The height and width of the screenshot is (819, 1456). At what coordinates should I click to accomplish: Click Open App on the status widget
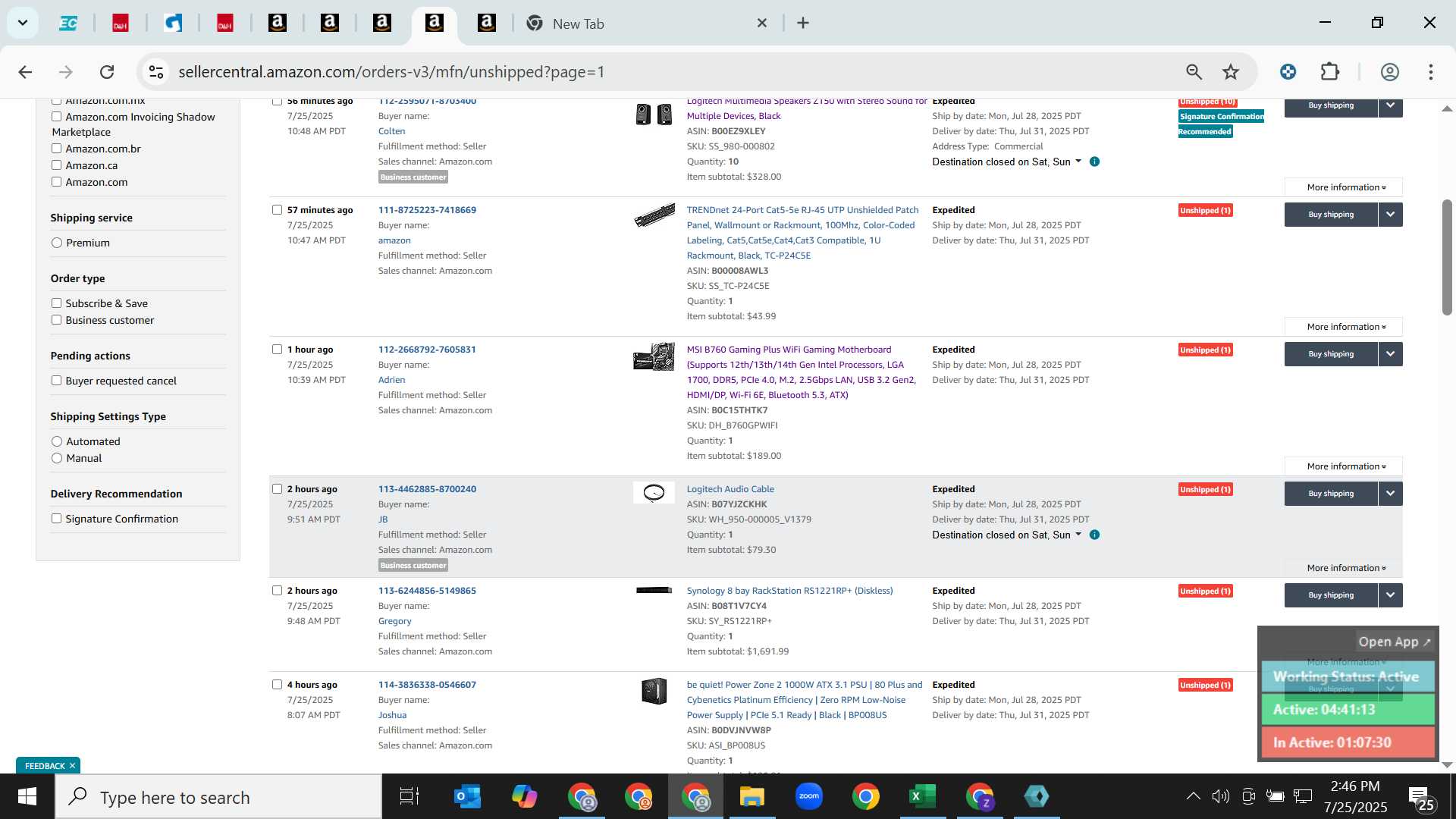(x=1394, y=642)
